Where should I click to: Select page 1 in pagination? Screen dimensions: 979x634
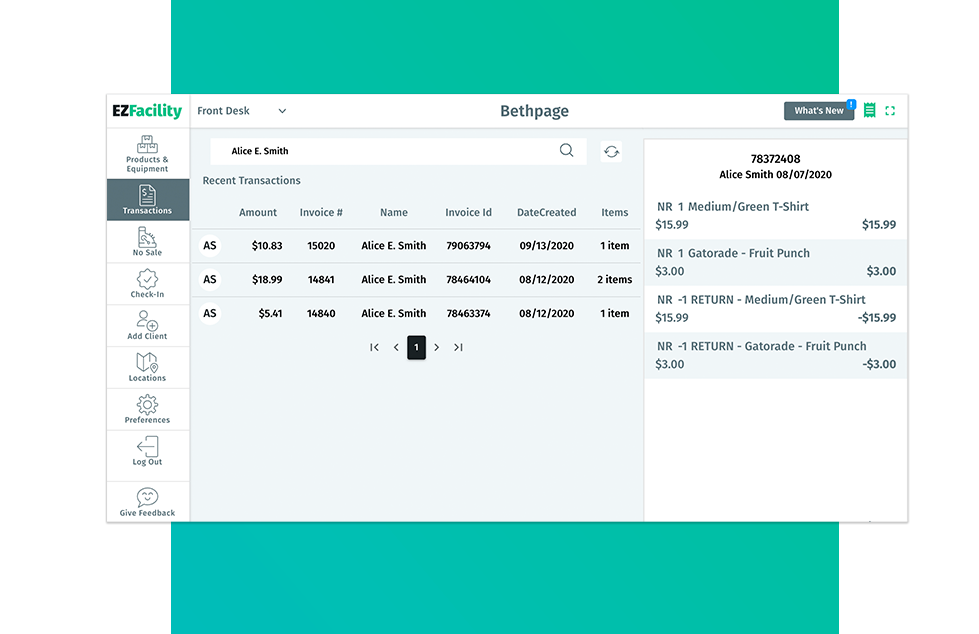pos(416,347)
